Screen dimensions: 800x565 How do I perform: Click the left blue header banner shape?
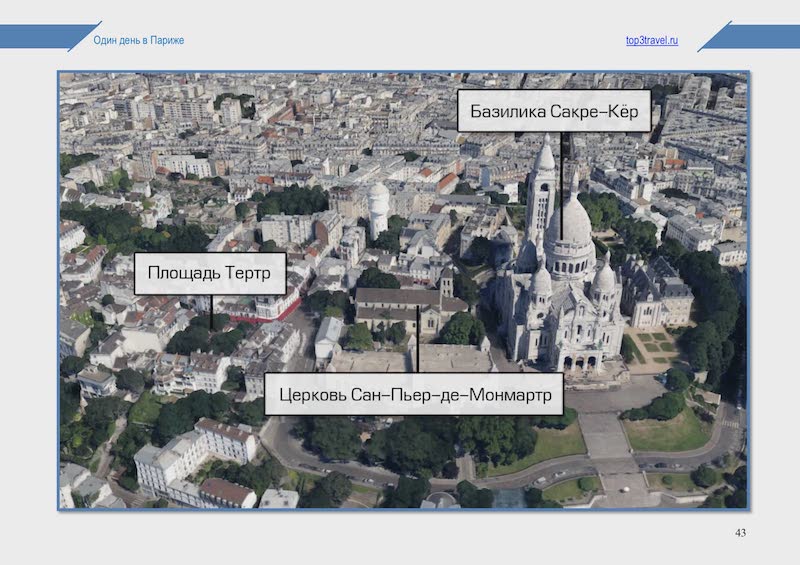point(40,38)
